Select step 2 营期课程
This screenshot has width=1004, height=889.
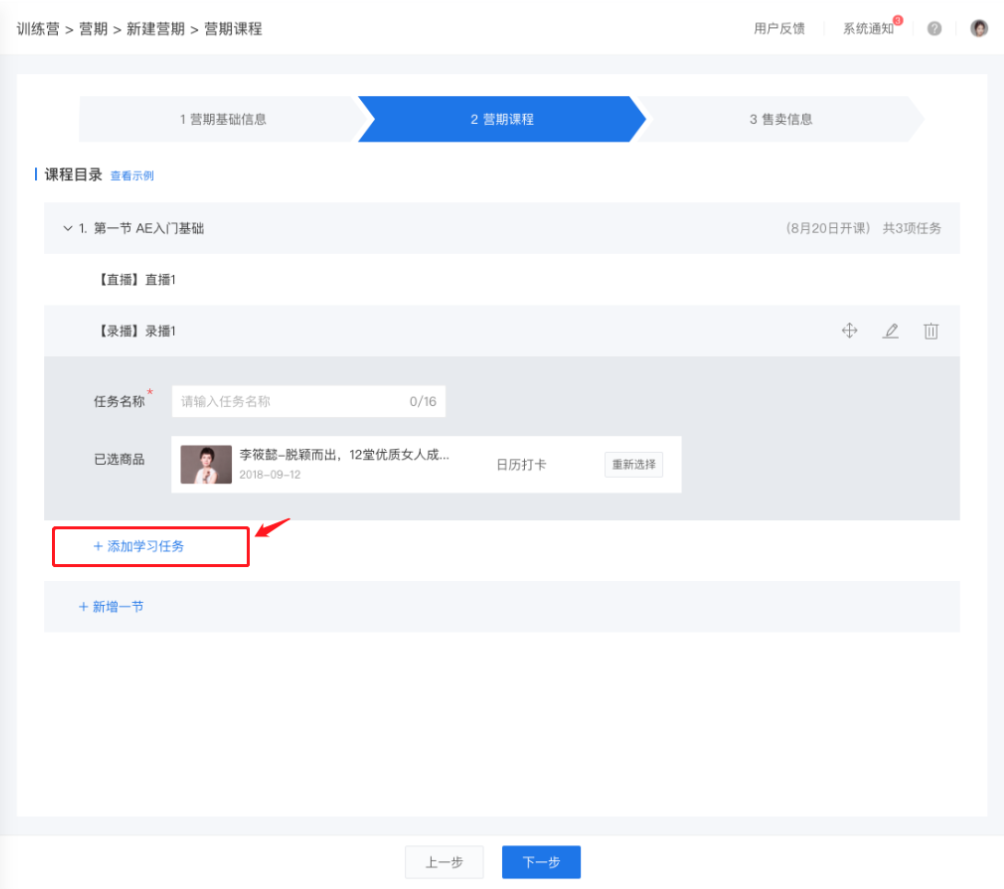[501, 119]
